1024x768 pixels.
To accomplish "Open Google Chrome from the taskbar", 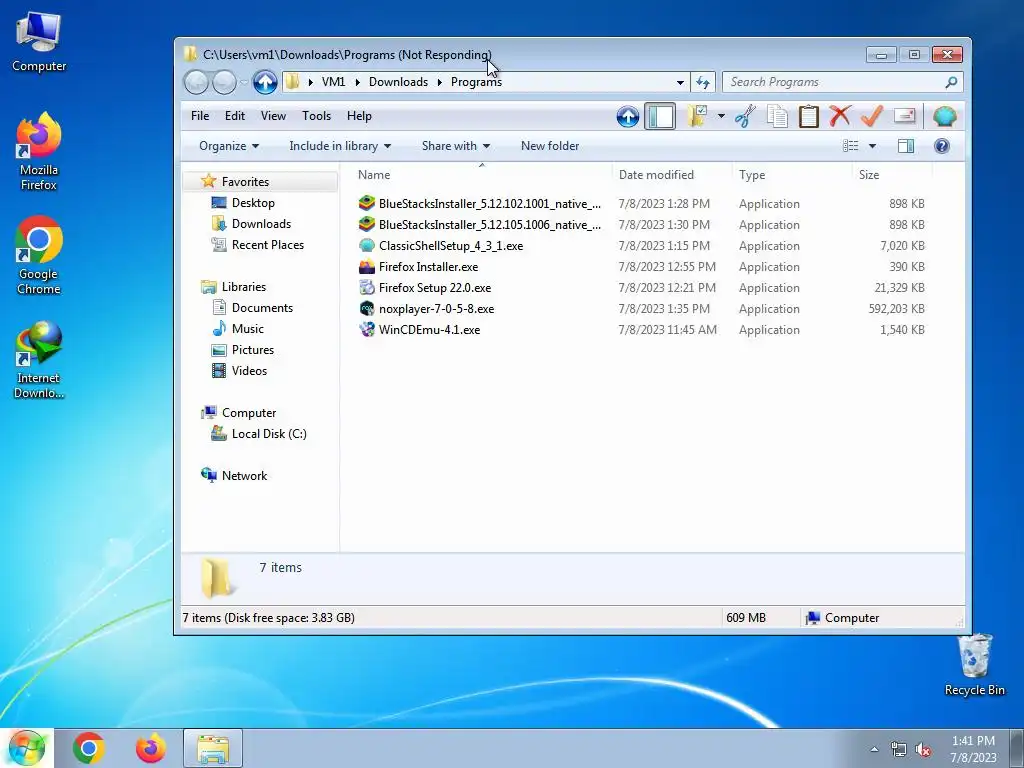I will click(89, 748).
